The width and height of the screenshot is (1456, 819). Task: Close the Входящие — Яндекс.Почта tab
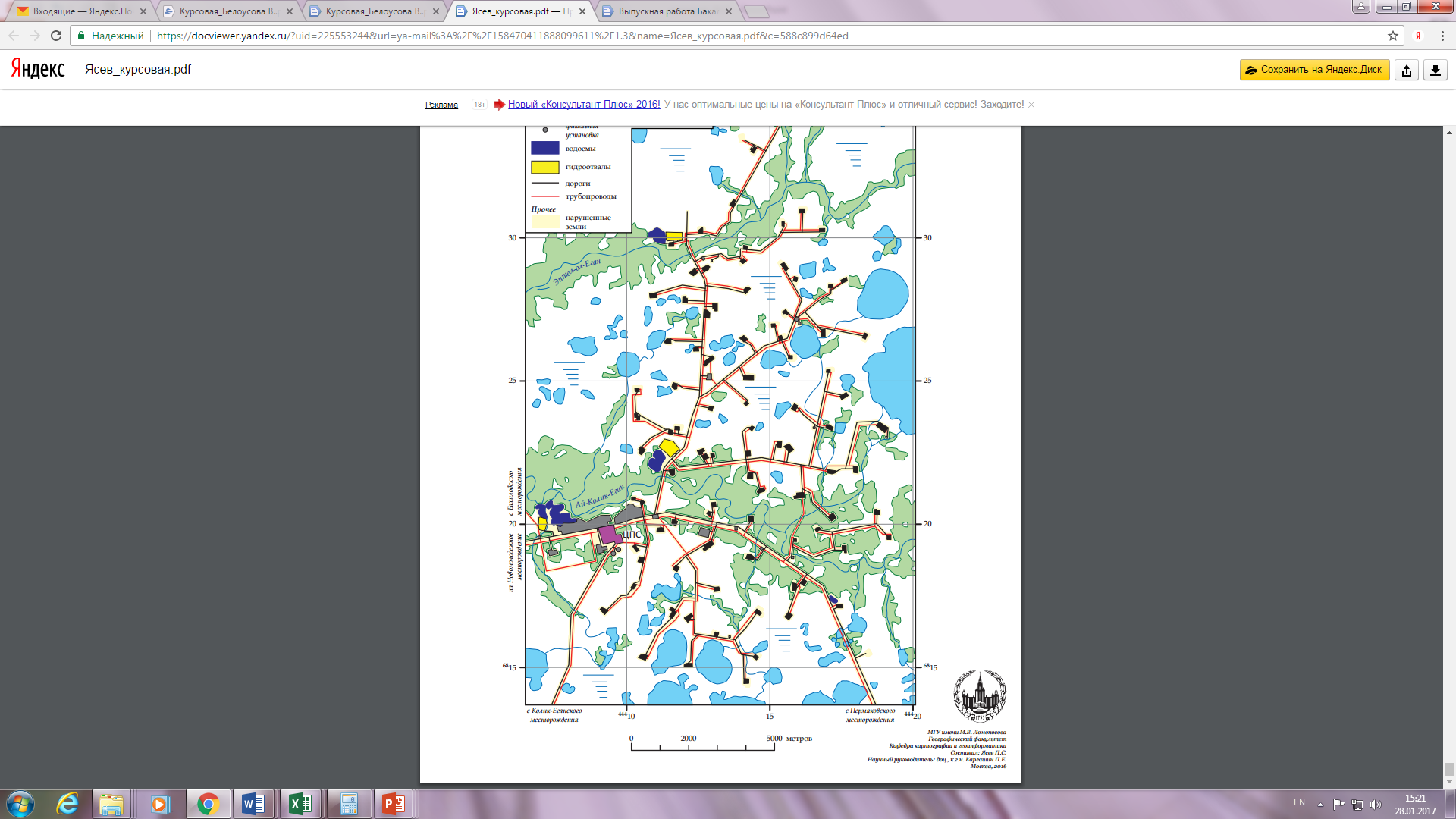[x=143, y=11]
